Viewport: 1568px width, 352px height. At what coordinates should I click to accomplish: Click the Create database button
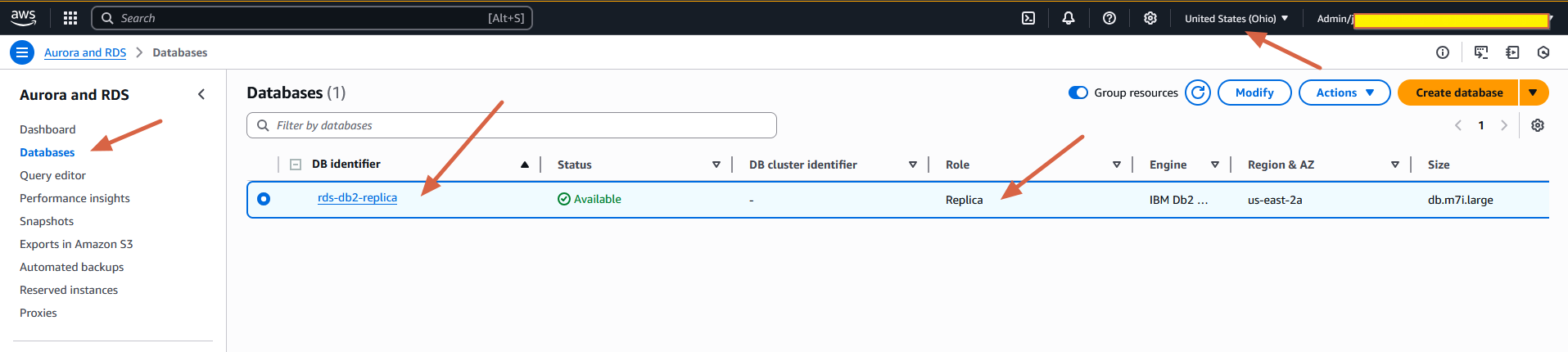(x=1458, y=93)
